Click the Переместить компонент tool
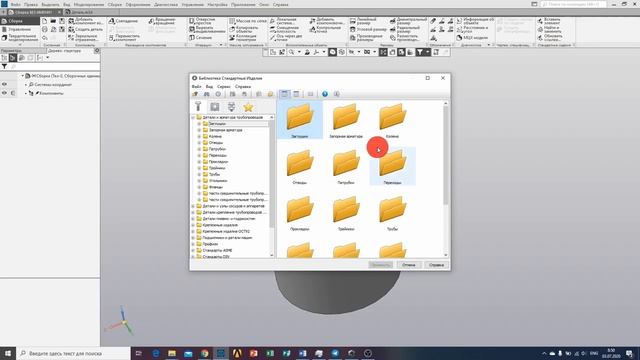 124,37
